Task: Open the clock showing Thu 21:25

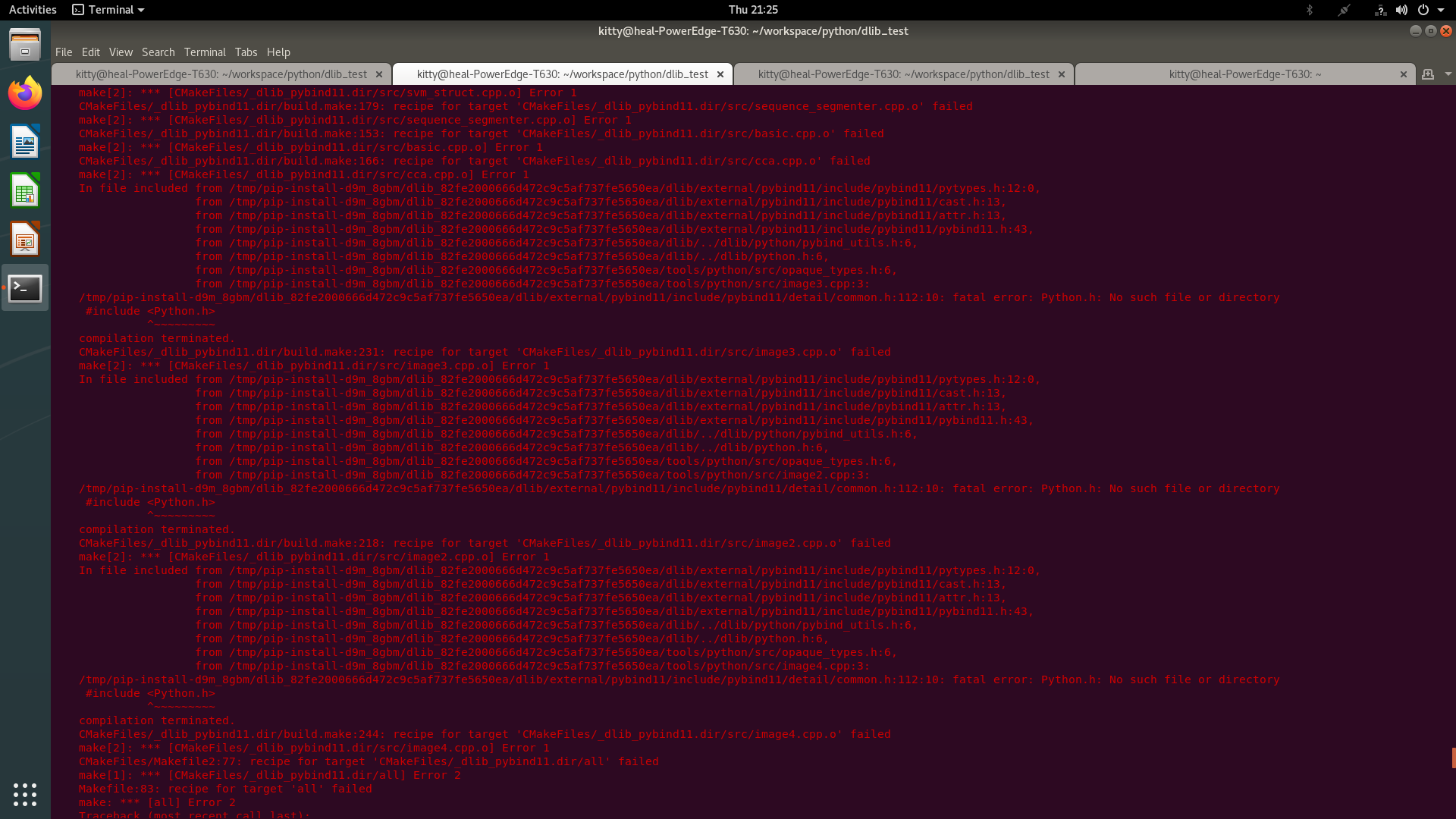Action: tap(753, 10)
